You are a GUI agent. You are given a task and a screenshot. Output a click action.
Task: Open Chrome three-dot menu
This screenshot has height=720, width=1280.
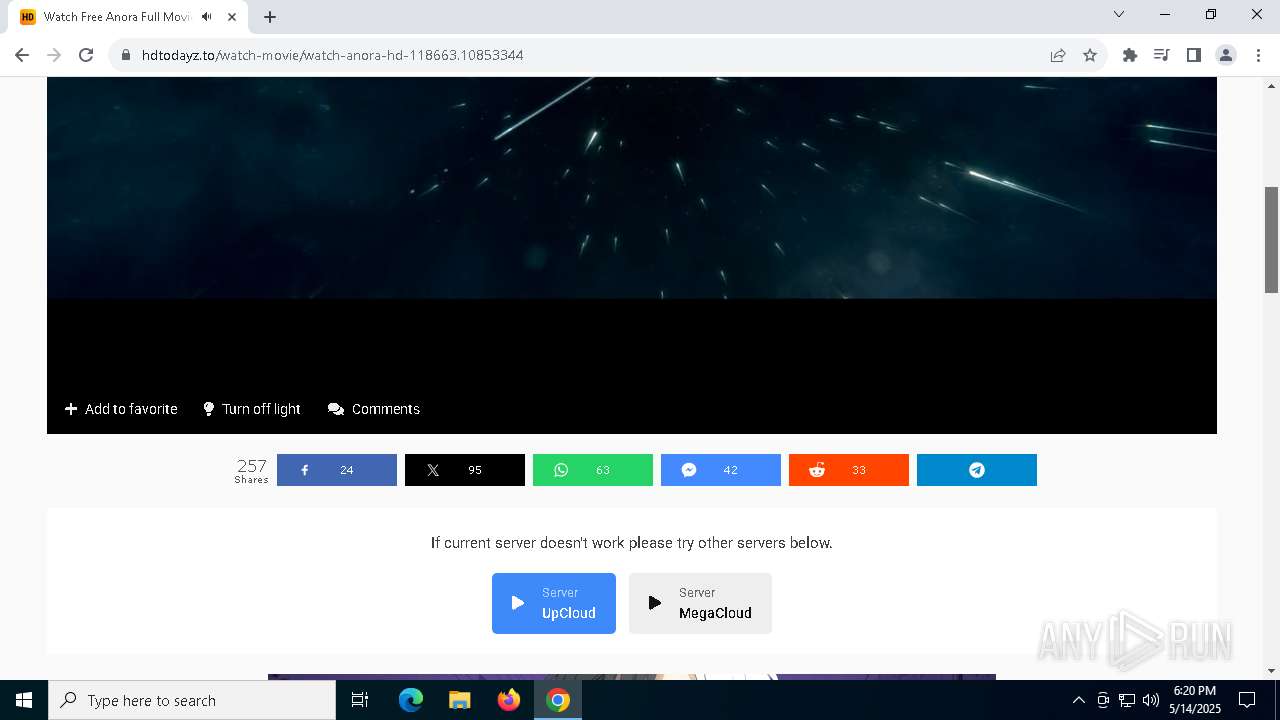coord(1257,55)
